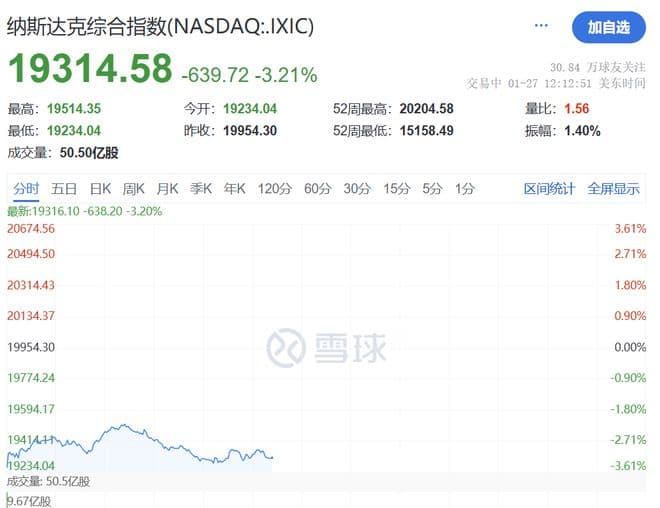Show the 日K candlestick chart
The image size is (660, 508).
tap(100, 188)
